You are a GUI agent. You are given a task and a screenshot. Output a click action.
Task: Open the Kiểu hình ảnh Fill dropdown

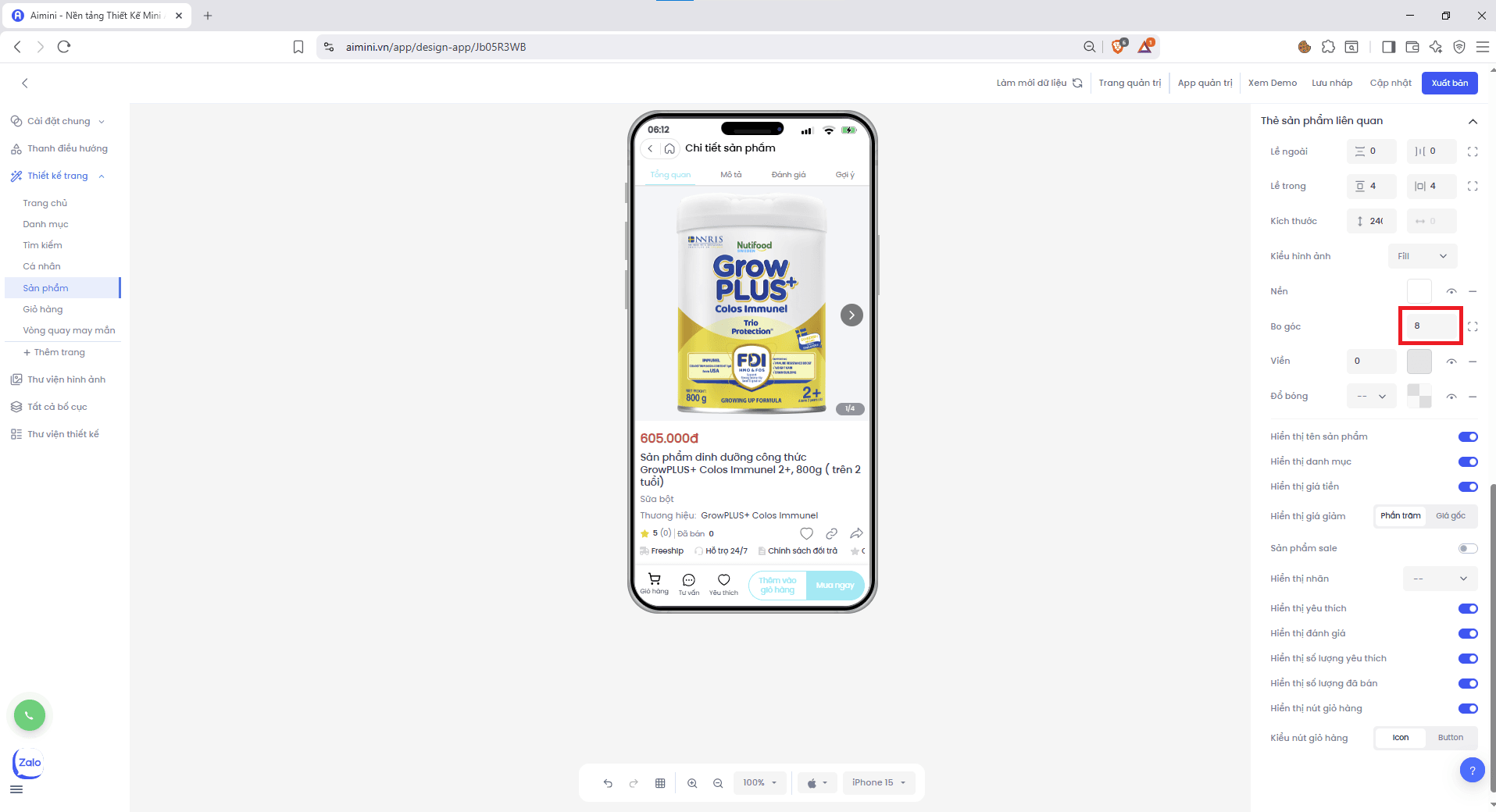click(x=1422, y=256)
